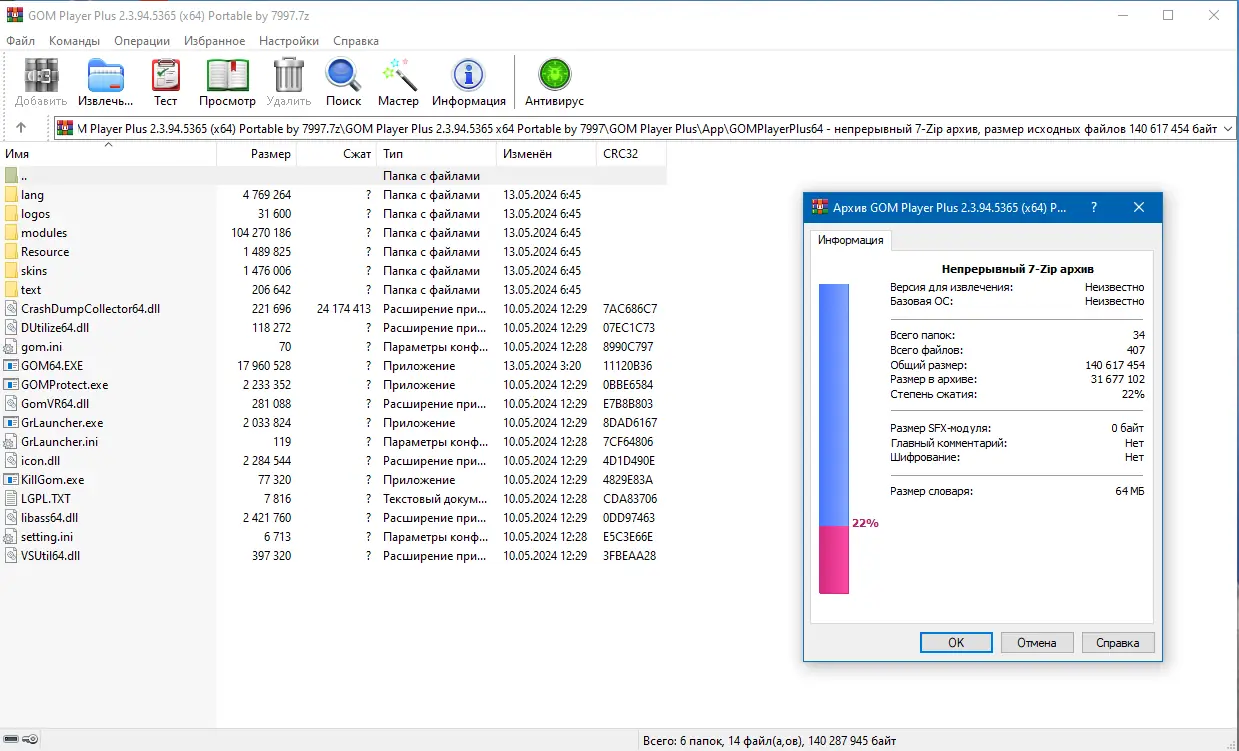1239x751 pixels.
Task: Open the address path dropdown arrow
Action: pos(1228,128)
